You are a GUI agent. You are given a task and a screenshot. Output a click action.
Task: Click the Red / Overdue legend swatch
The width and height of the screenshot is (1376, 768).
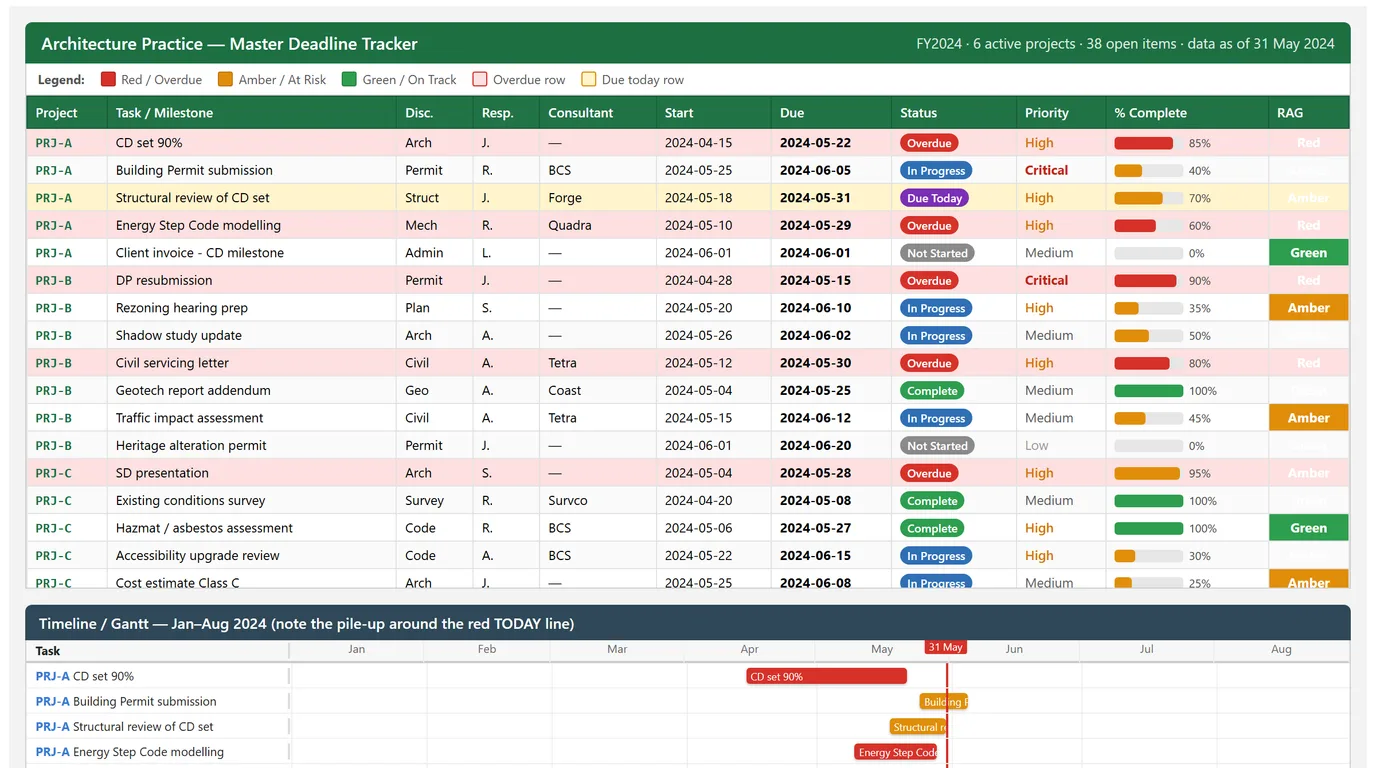coord(108,80)
